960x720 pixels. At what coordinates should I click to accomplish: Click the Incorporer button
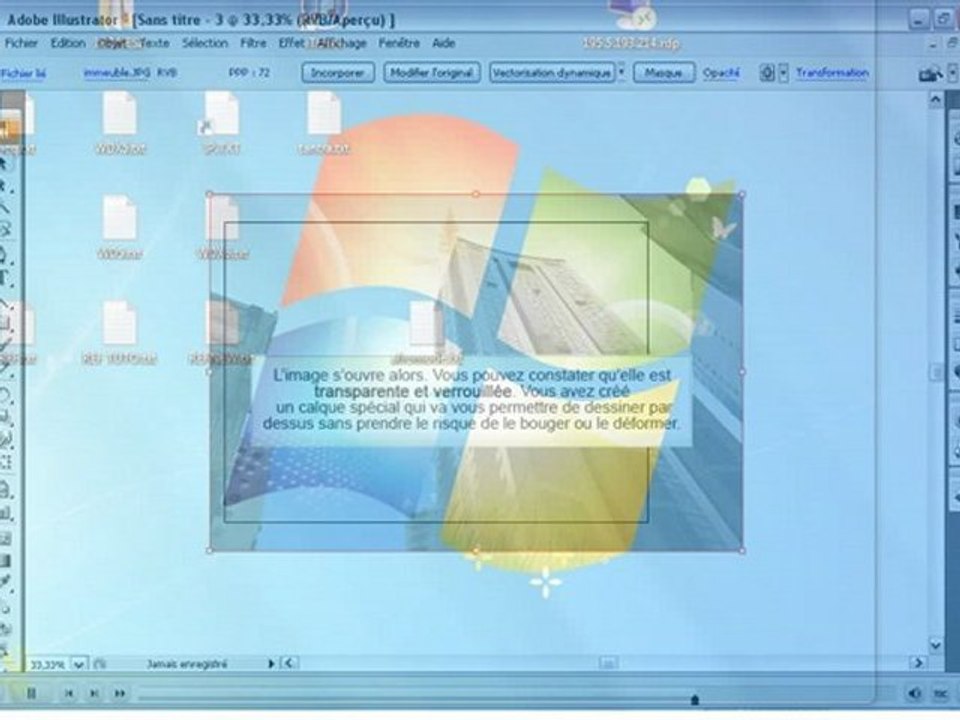(338, 73)
